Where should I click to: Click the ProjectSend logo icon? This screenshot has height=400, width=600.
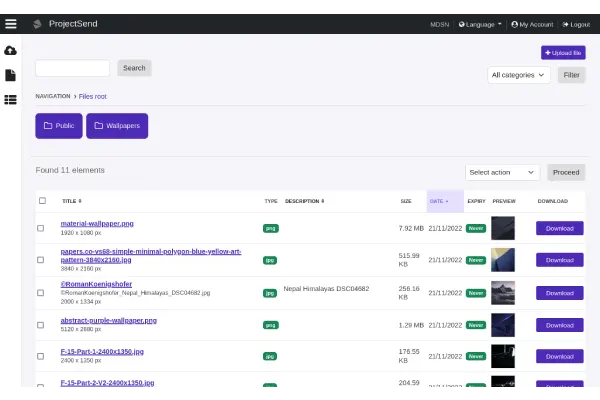click(x=37, y=24)
